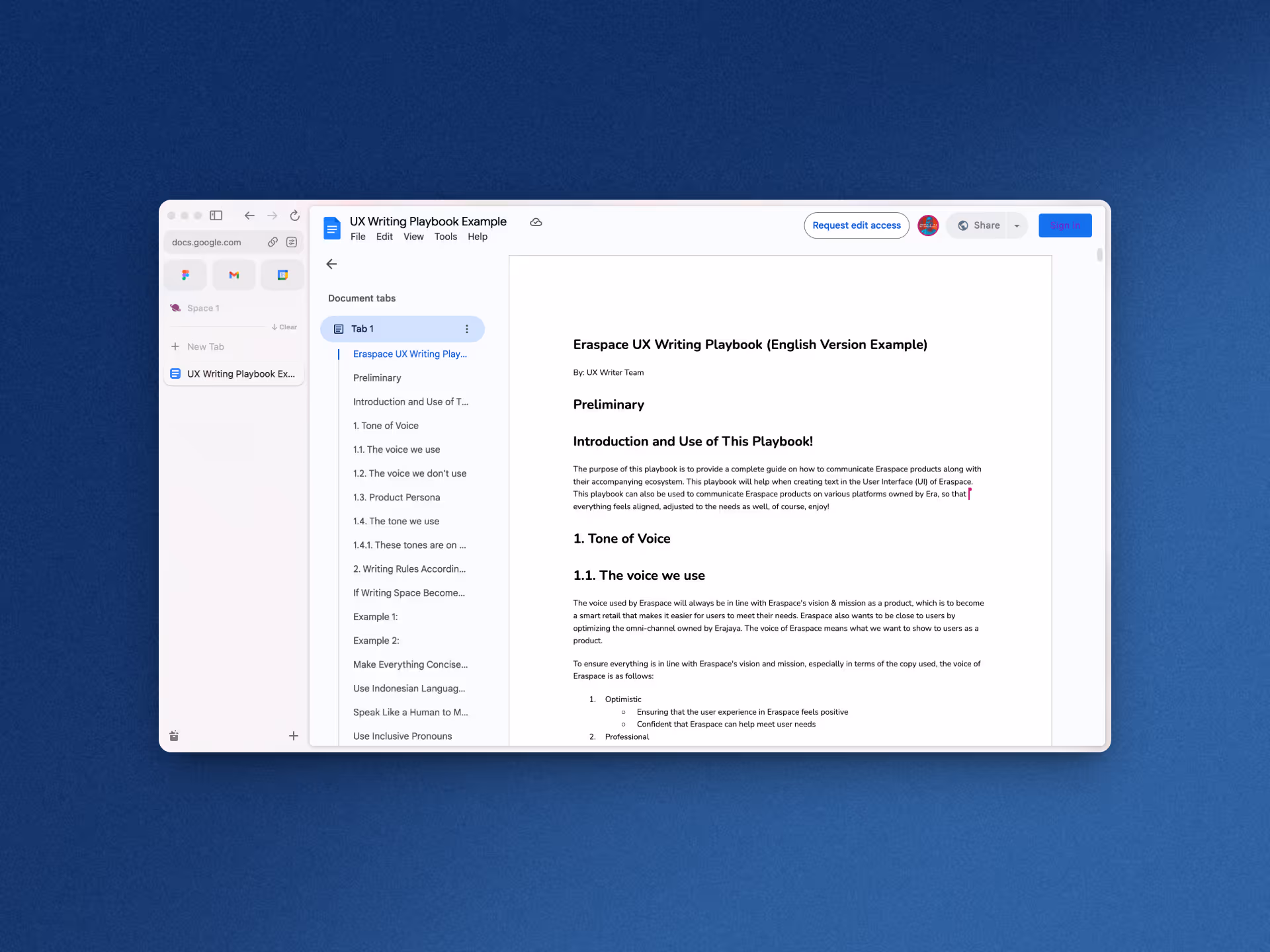Viewport: 1270px width, 952px height.
Task: Jump to 1.1. The voice we use outline item
Action: [x=396, y=450]
